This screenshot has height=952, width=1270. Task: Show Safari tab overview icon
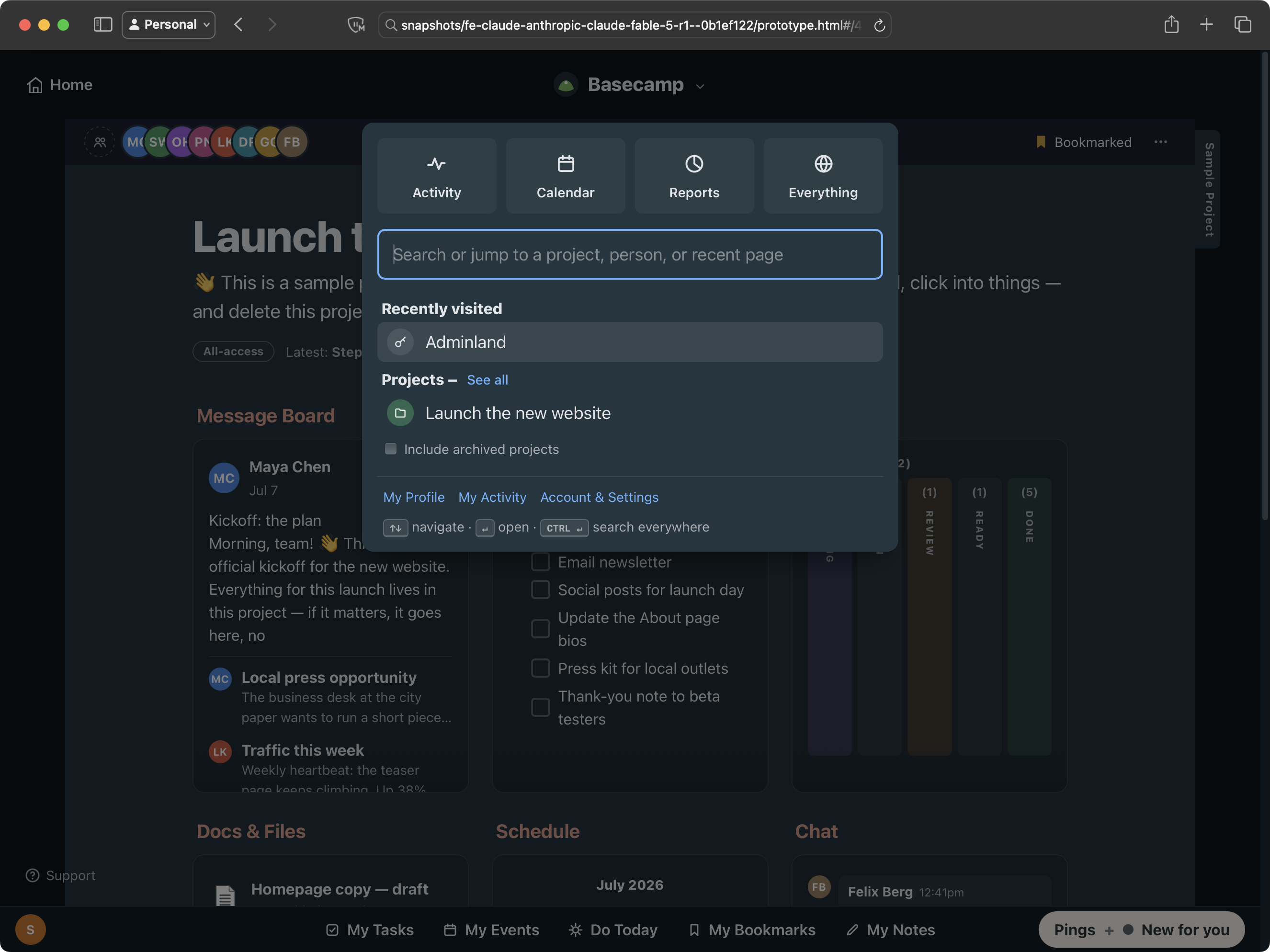point(1242,25)
